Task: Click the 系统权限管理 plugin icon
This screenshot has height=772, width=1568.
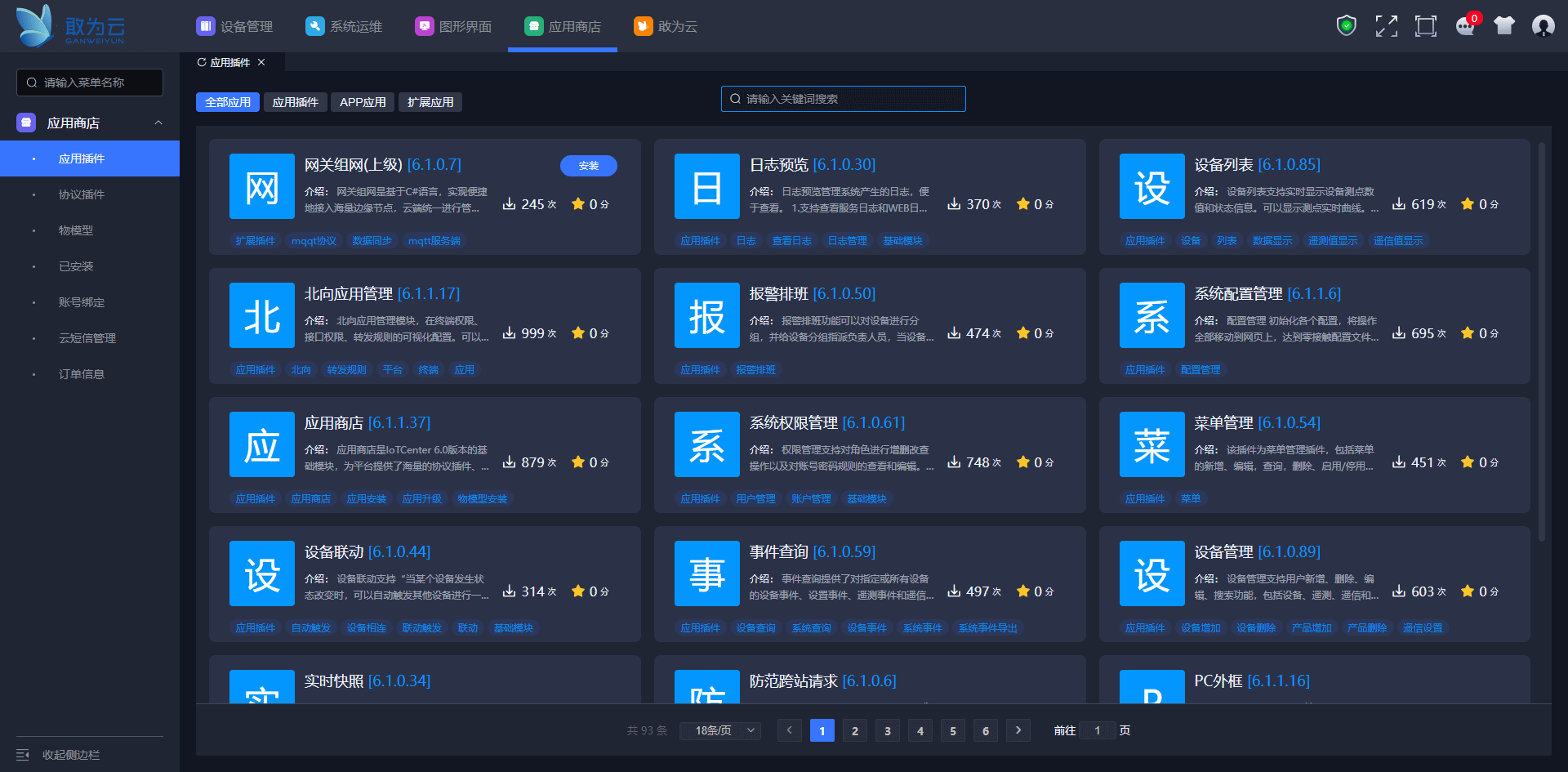Action: [707, 444]
